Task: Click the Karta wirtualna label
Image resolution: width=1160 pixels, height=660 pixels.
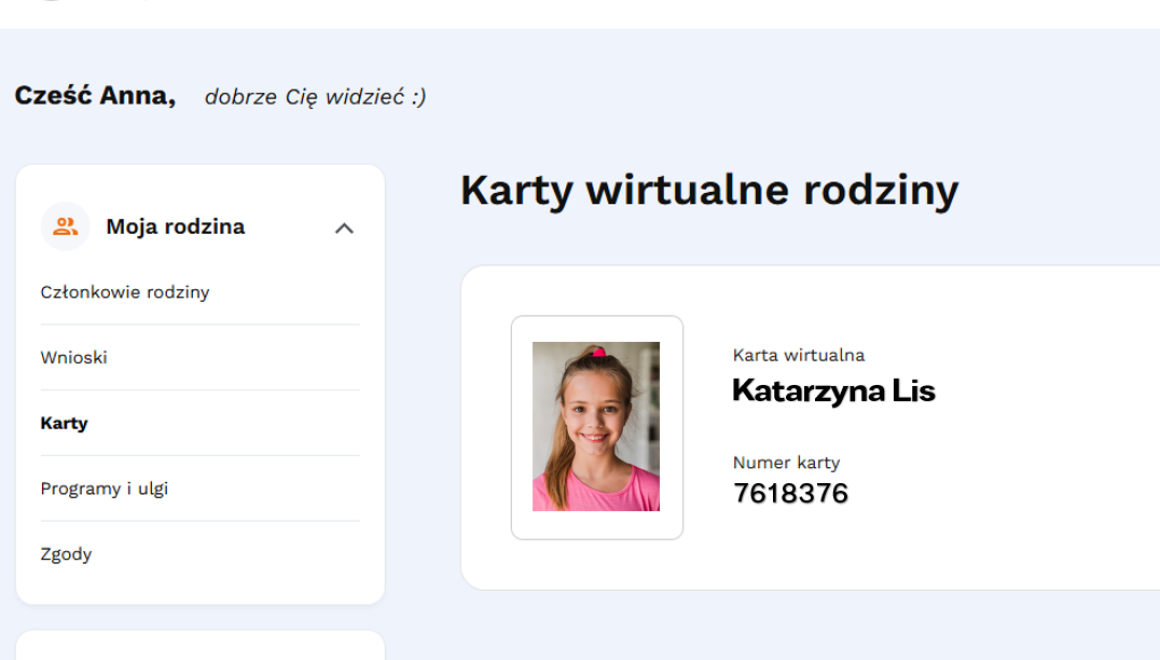Action: click(798, 355)
